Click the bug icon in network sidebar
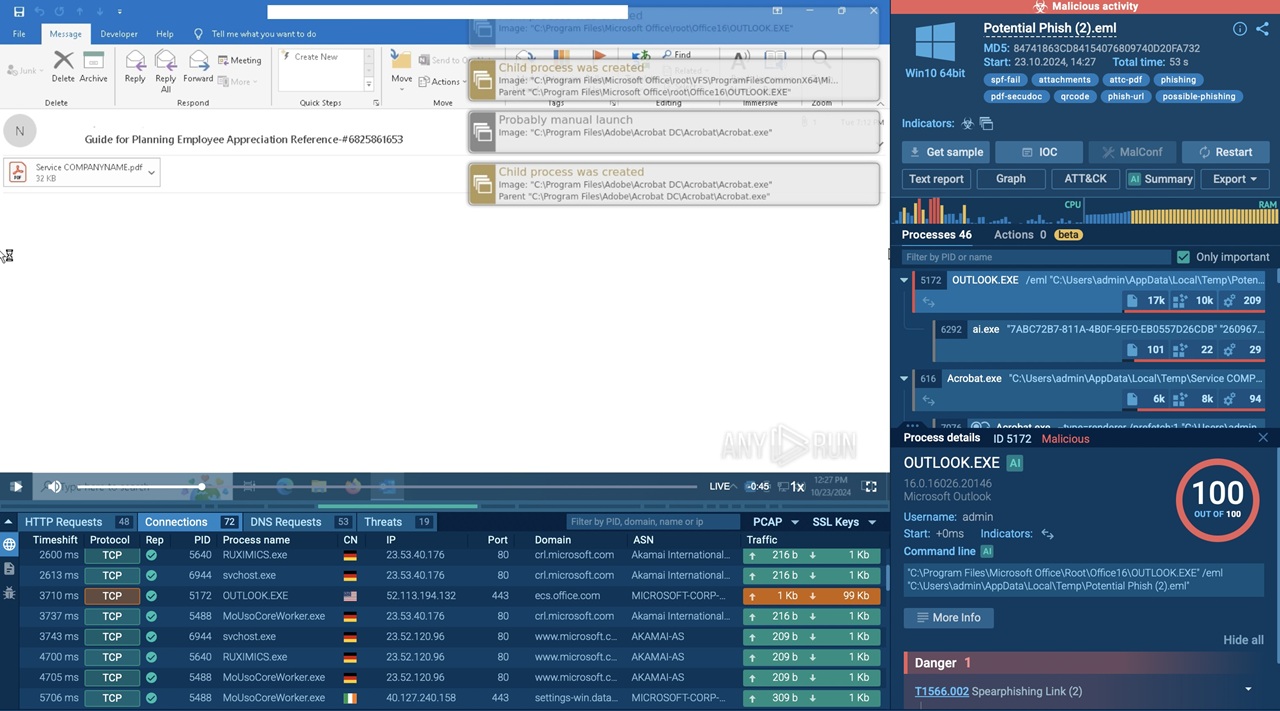The height and width of the screenshot is (711, 1280). [x=9, y=593]
